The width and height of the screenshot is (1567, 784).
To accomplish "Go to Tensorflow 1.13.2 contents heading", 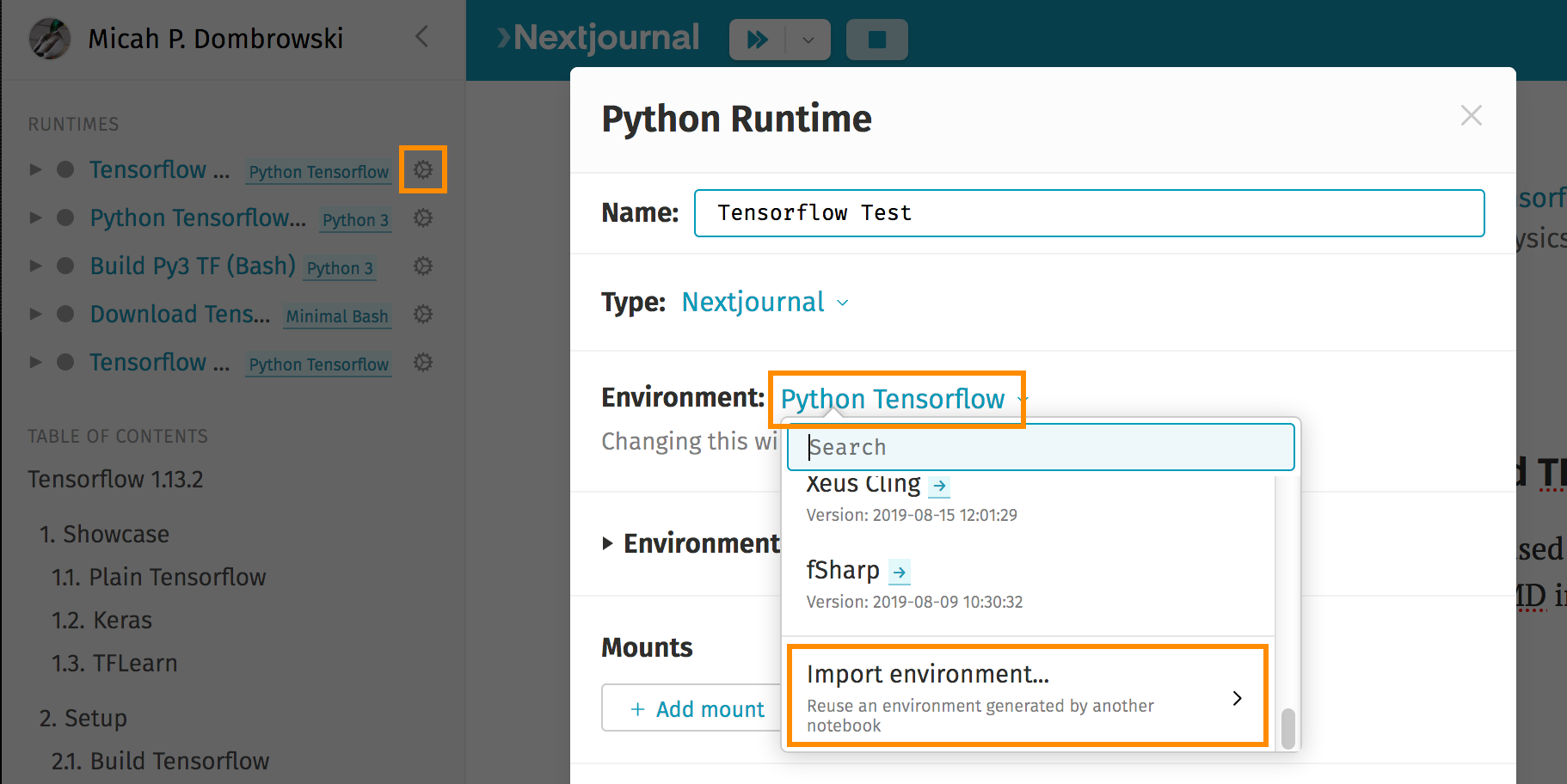I will coord(115,479).
